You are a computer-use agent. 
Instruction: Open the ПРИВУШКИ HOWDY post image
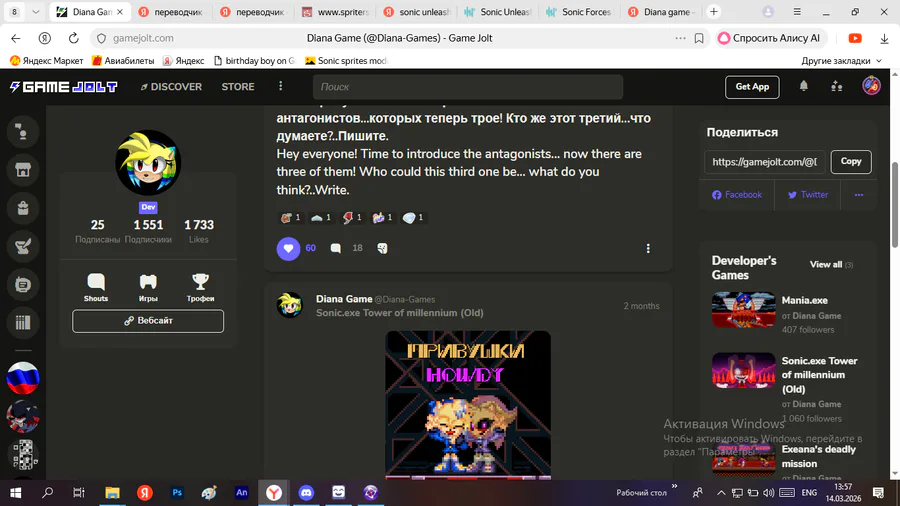click(x=468, y=404)
